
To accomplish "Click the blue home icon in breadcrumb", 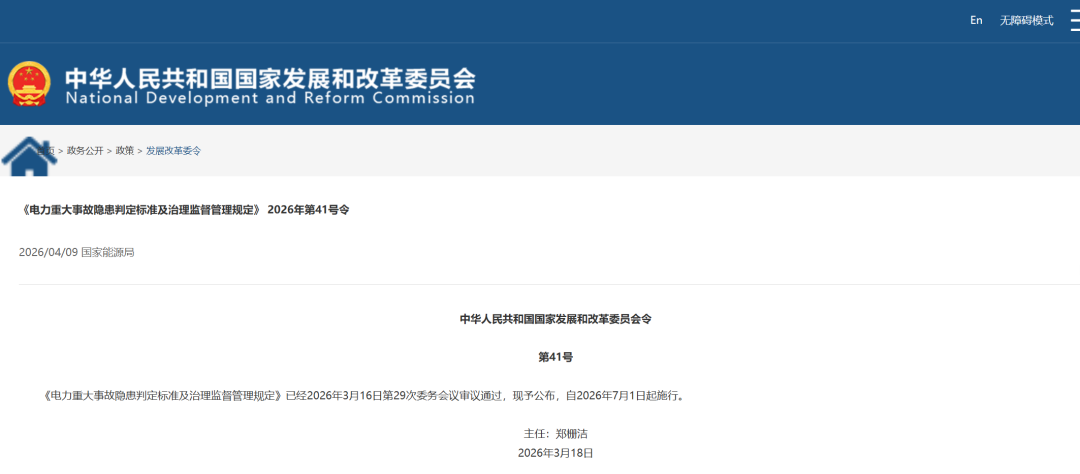I will point(29,156).
